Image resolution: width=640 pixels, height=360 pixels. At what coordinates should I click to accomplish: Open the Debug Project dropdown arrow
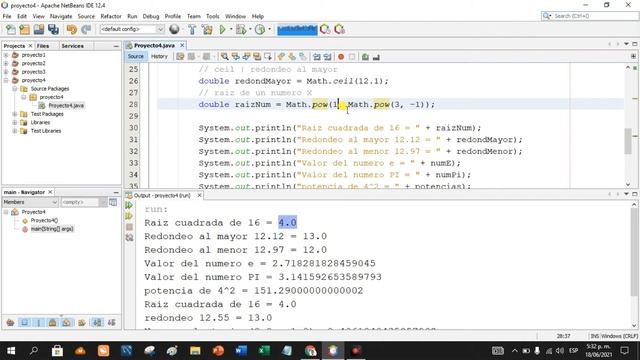pyautogui.click(x=250, y=29)
